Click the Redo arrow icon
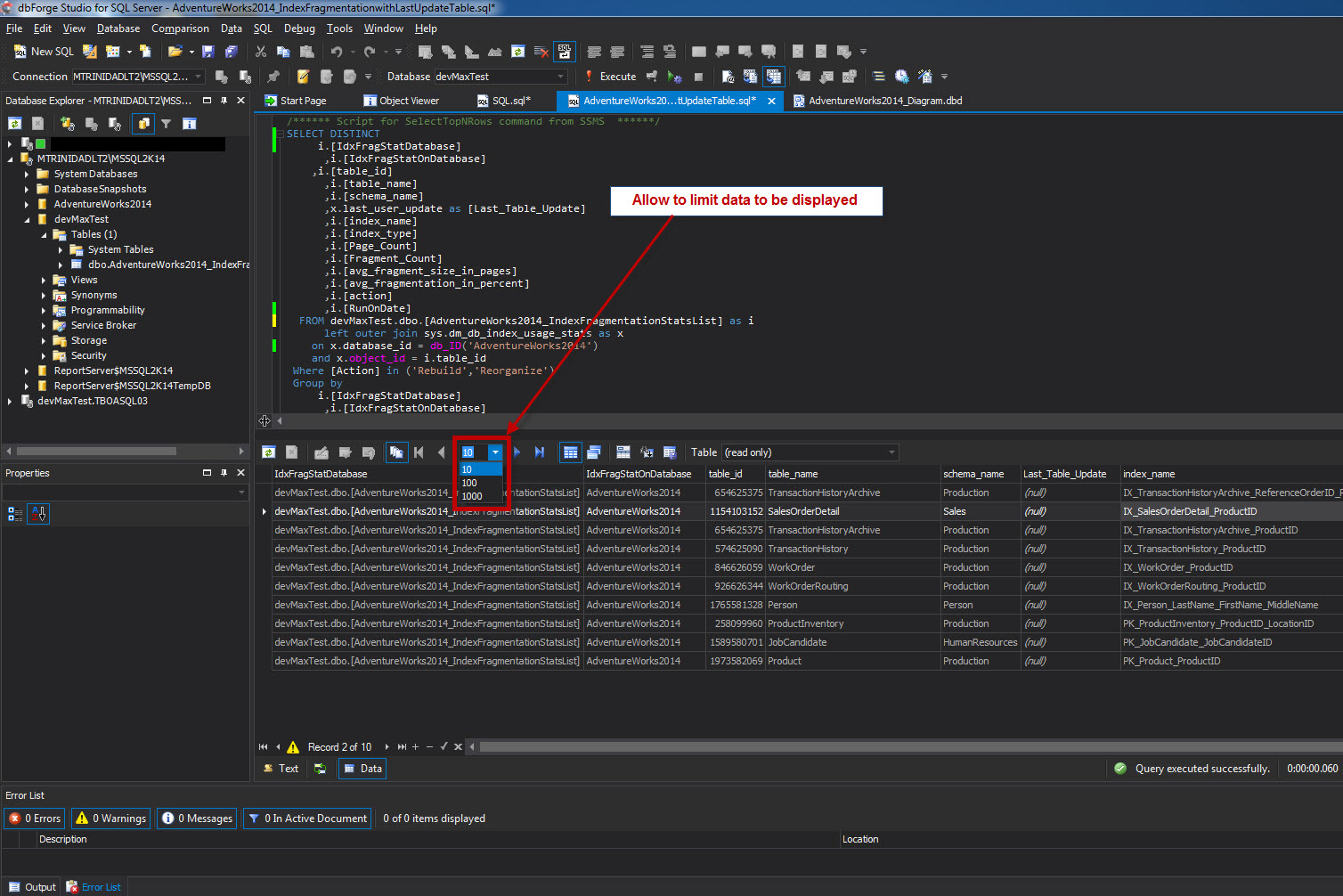Screen dimensions: 1343x896 370,52
